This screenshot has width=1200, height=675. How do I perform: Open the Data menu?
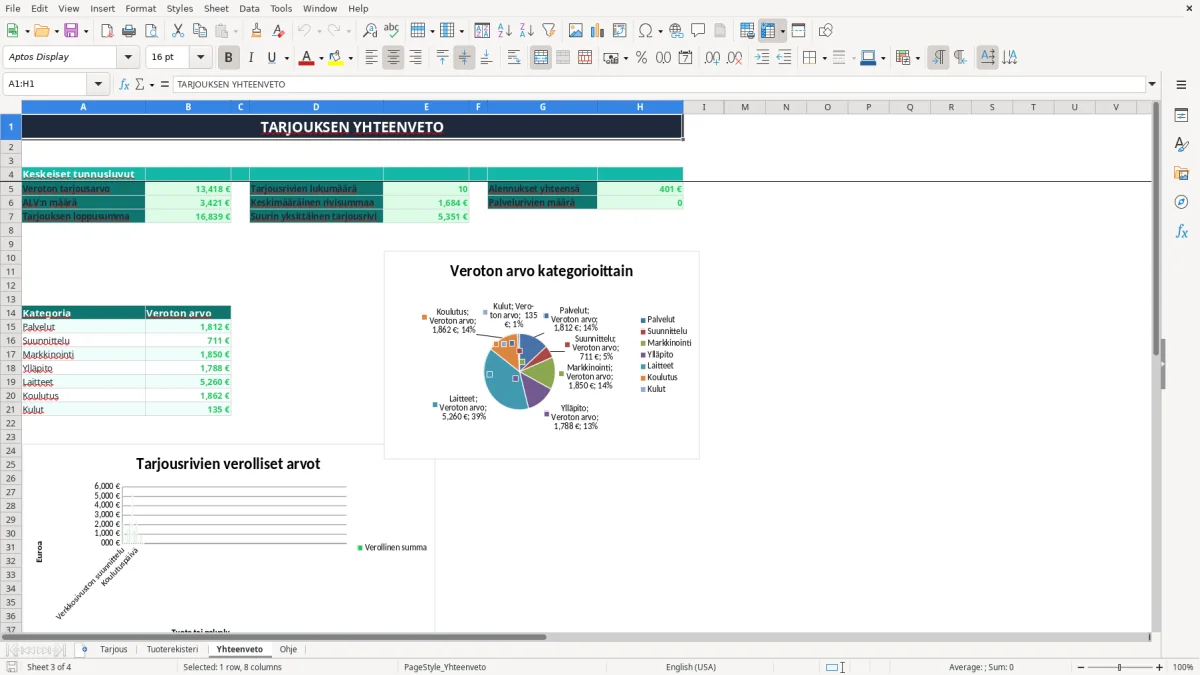click(249, 8)
